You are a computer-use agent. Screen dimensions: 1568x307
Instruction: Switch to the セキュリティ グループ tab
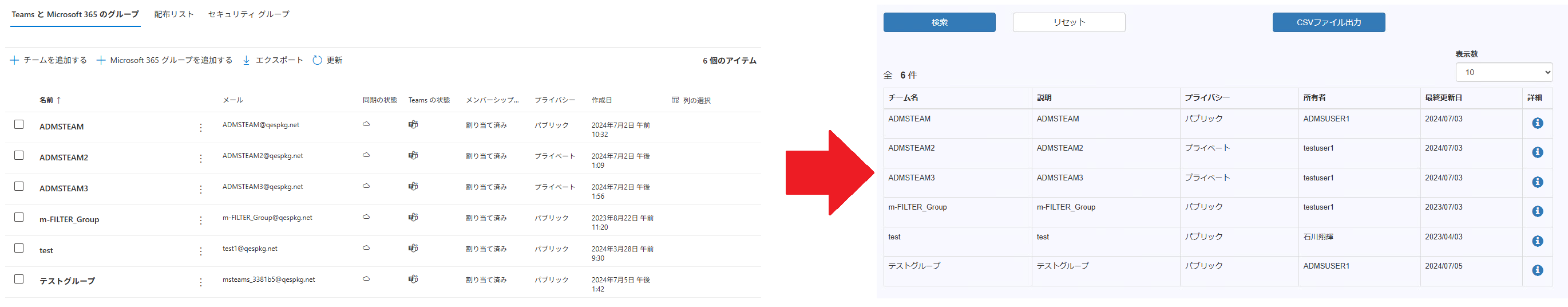(248, 14)
